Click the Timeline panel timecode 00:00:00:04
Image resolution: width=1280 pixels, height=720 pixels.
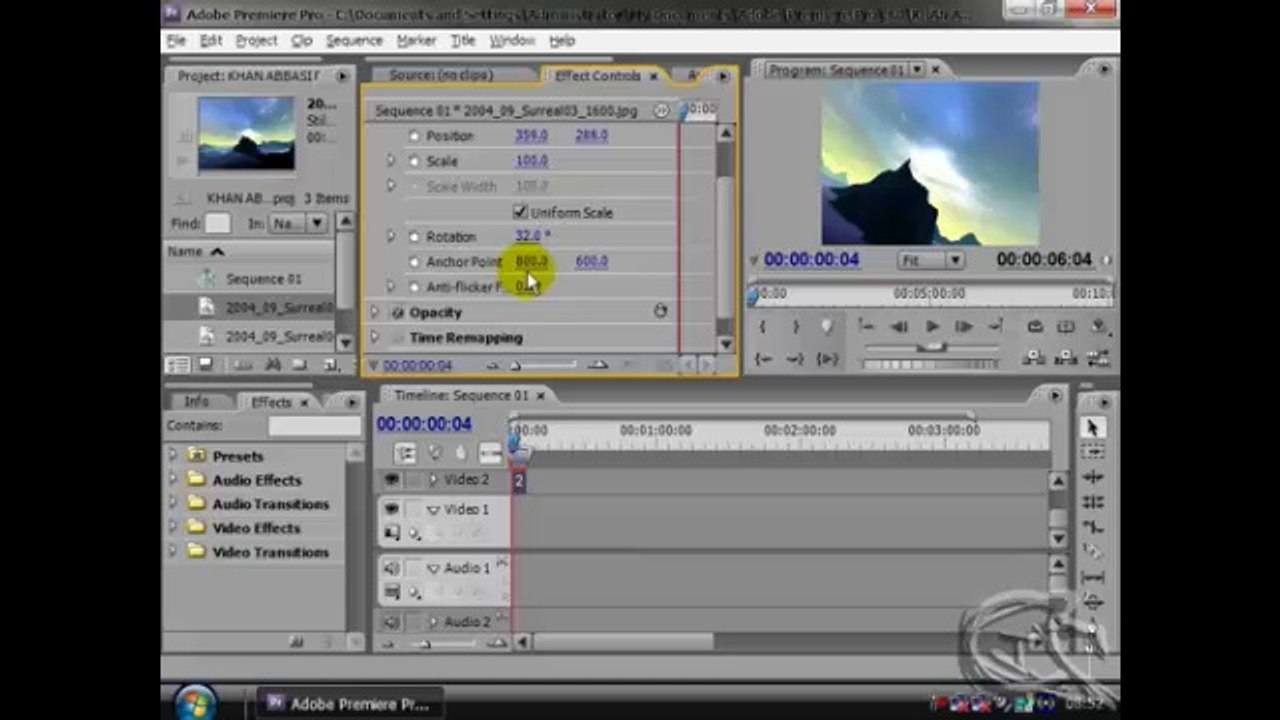click(424, 424)
